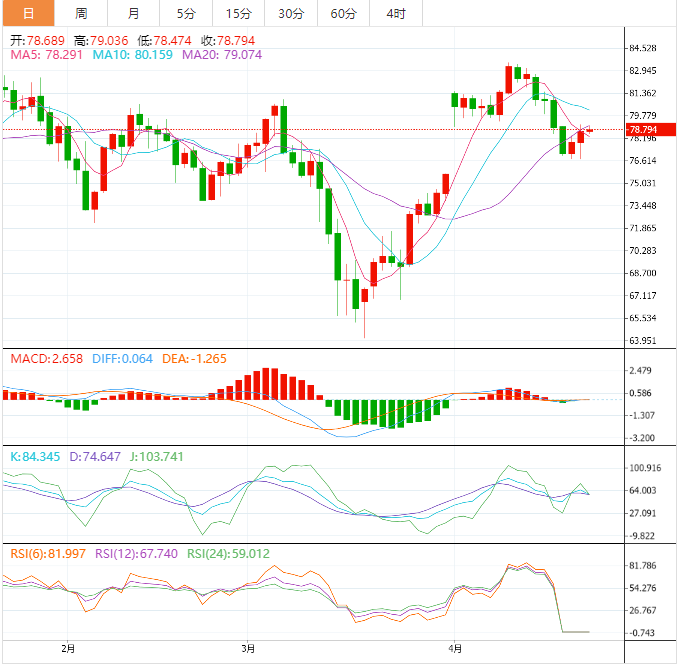The width and height of the screenshot is (680, 669).
Task: Click the 26.767 RSI axis label
Action: [643, 610]
